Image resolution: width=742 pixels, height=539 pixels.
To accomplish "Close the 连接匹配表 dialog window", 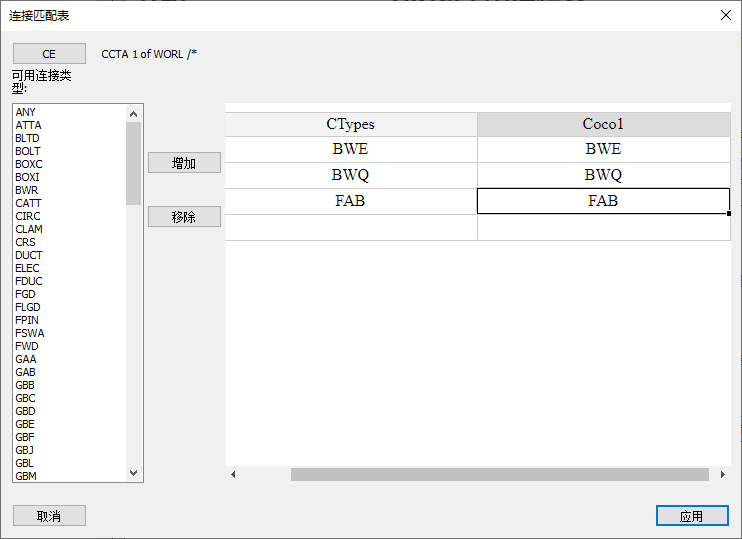I will [x=725, y=15].
